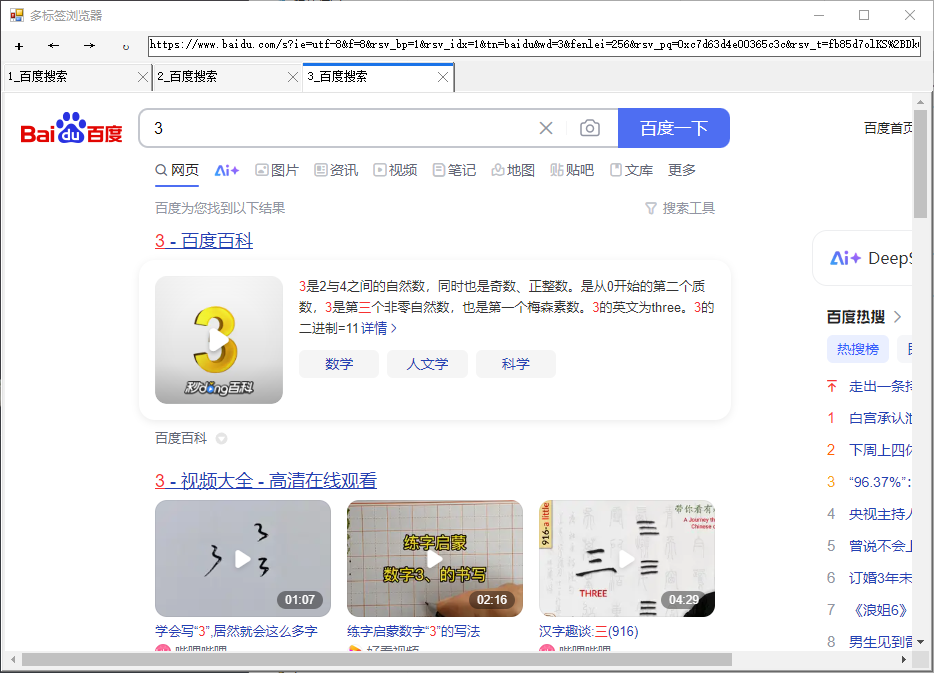The height and width of the screenshot is (673, 934).
Task: Clear the search box with X icon
Action: point(546,128)
